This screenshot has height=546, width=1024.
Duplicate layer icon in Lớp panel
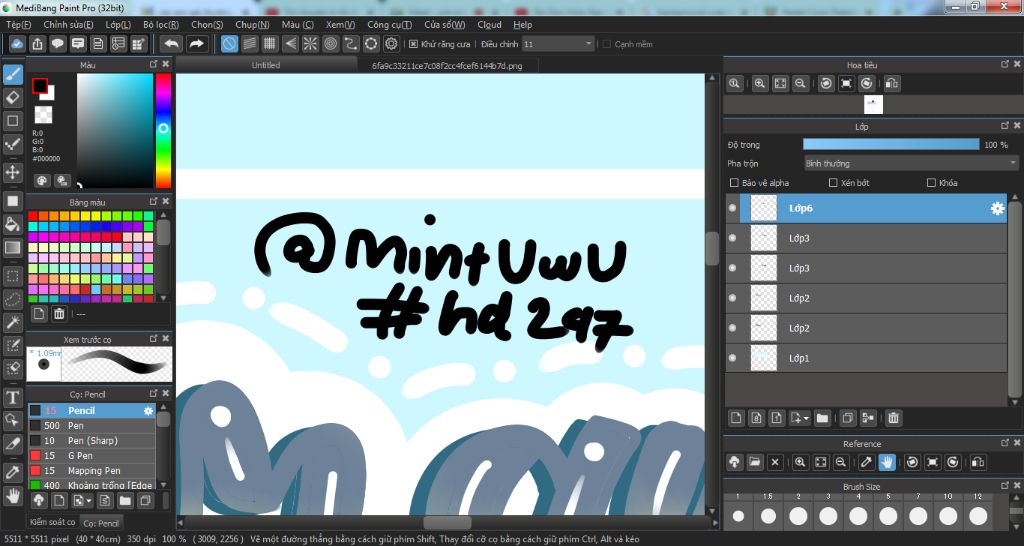pyautogui.click(x=847, y=417)
